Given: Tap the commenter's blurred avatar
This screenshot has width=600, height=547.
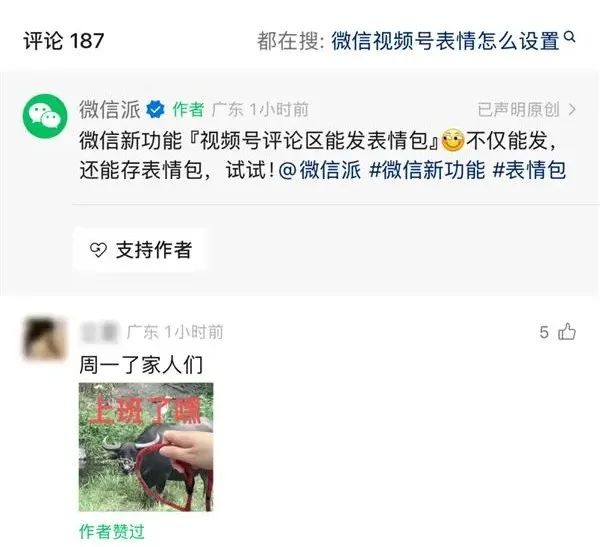Looking at the screenshot, I should click(x=44, y=338).
